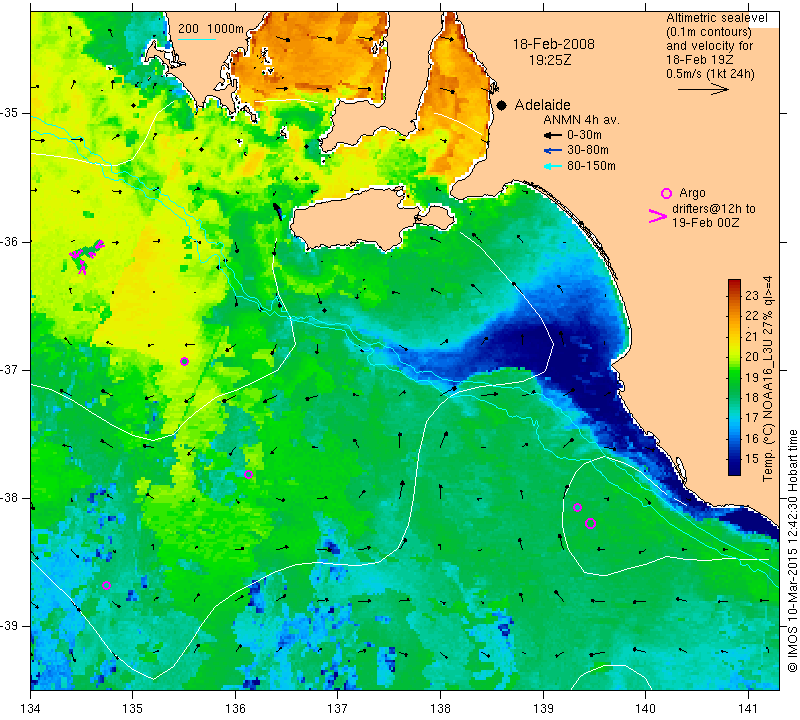Click the 139 longitude axis label
This screenshot has height=720, width=800.
543,708
